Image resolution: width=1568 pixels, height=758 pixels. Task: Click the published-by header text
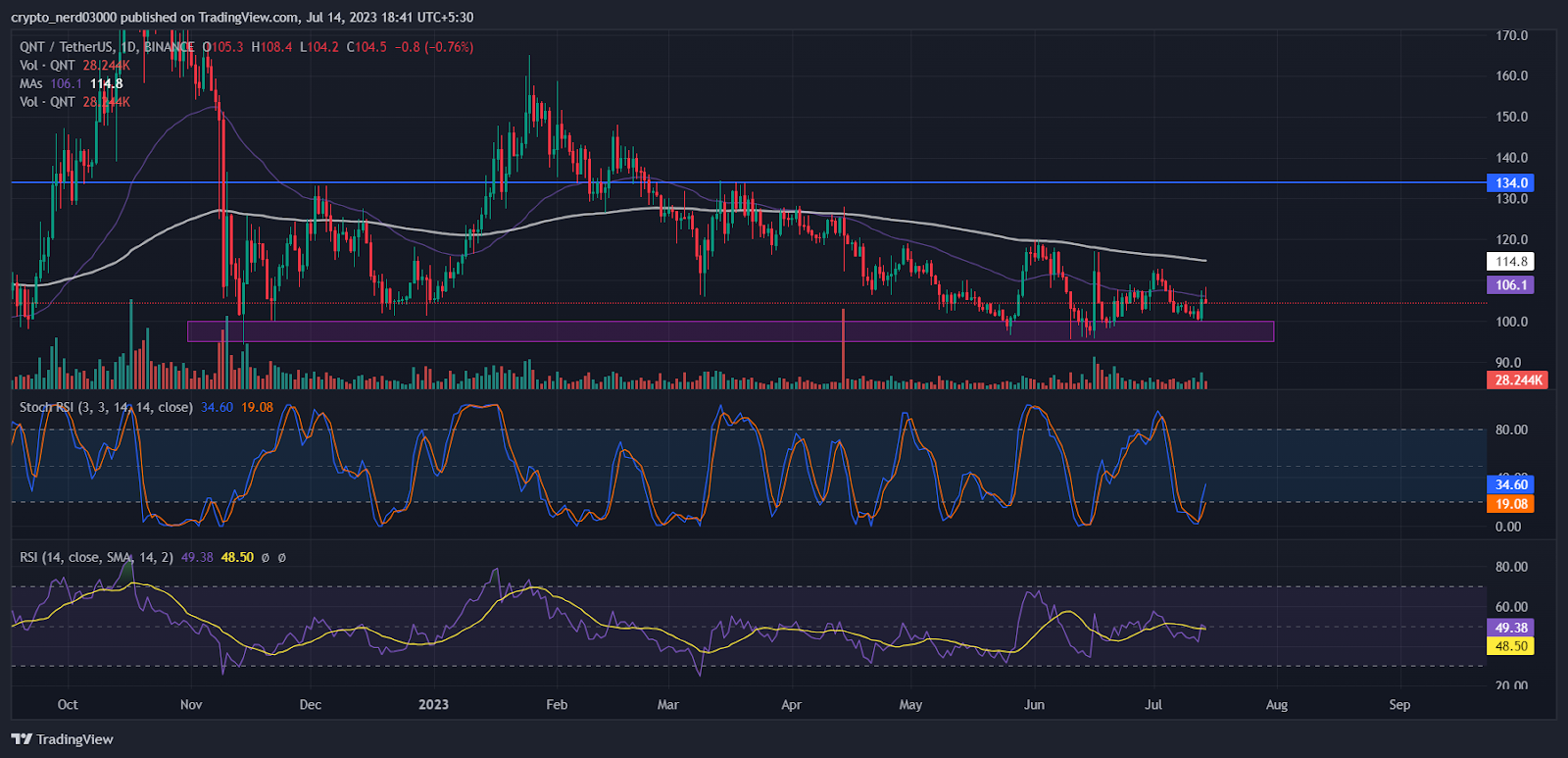[x=242, y=18]
